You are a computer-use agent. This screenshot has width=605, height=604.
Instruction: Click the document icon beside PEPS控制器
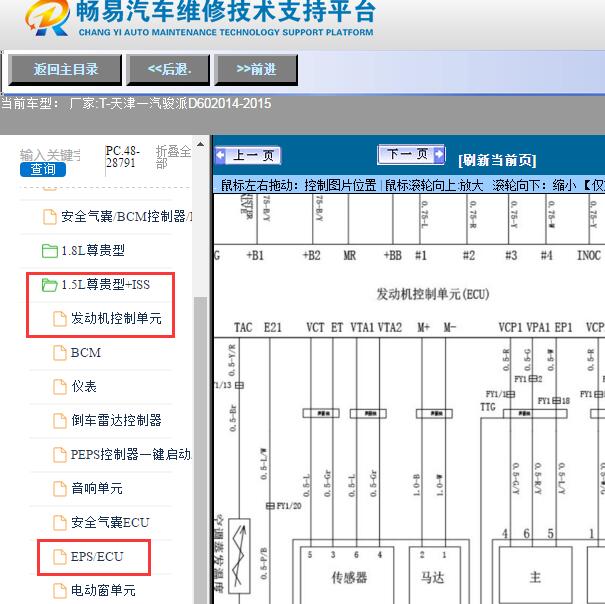point(60,455)
